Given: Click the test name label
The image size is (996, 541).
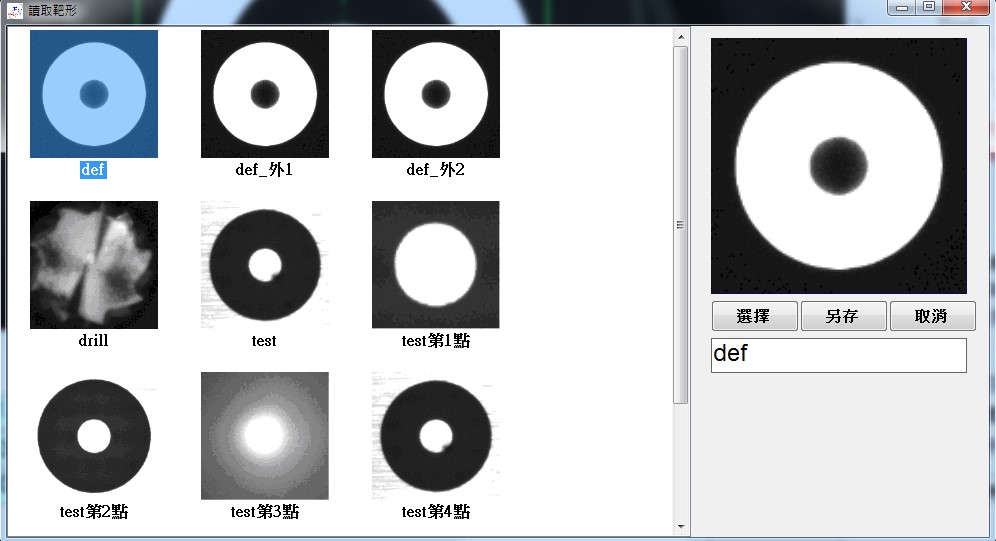Looking at the screenshot, I should tap(264, 341).
